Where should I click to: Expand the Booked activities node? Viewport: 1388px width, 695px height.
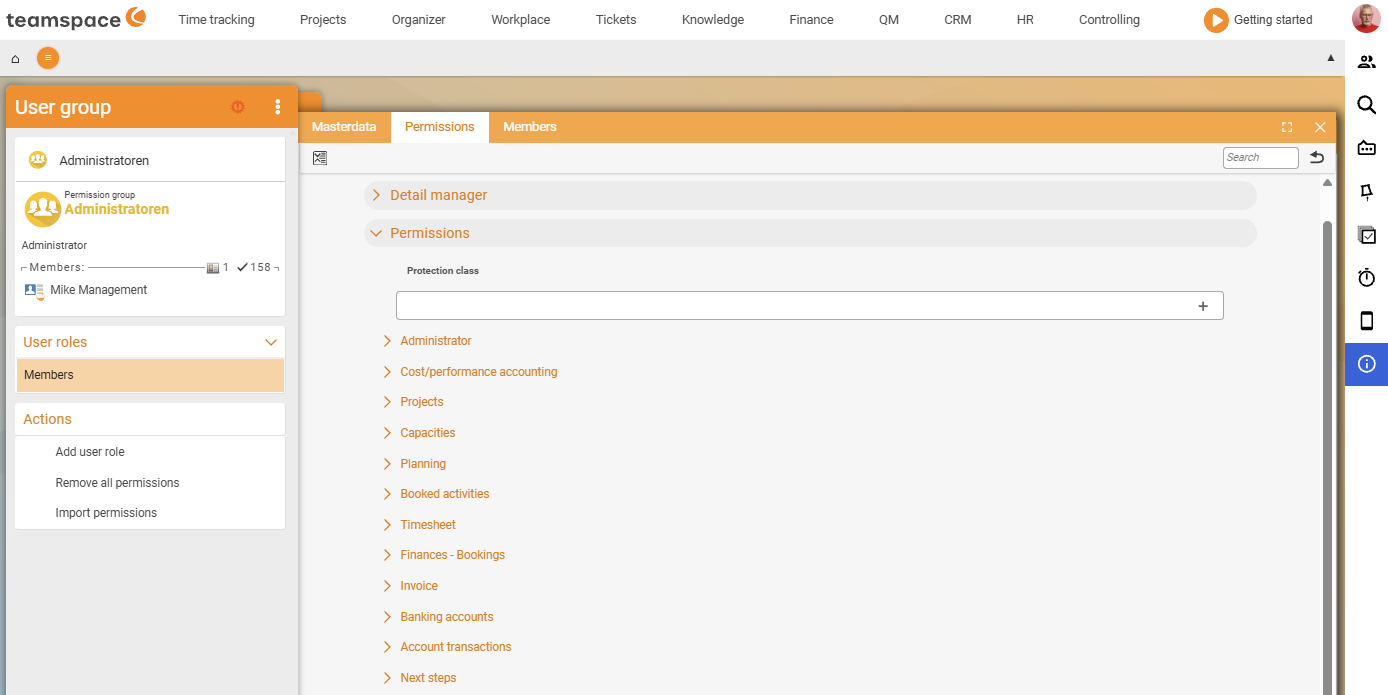(x=387, y=494)
